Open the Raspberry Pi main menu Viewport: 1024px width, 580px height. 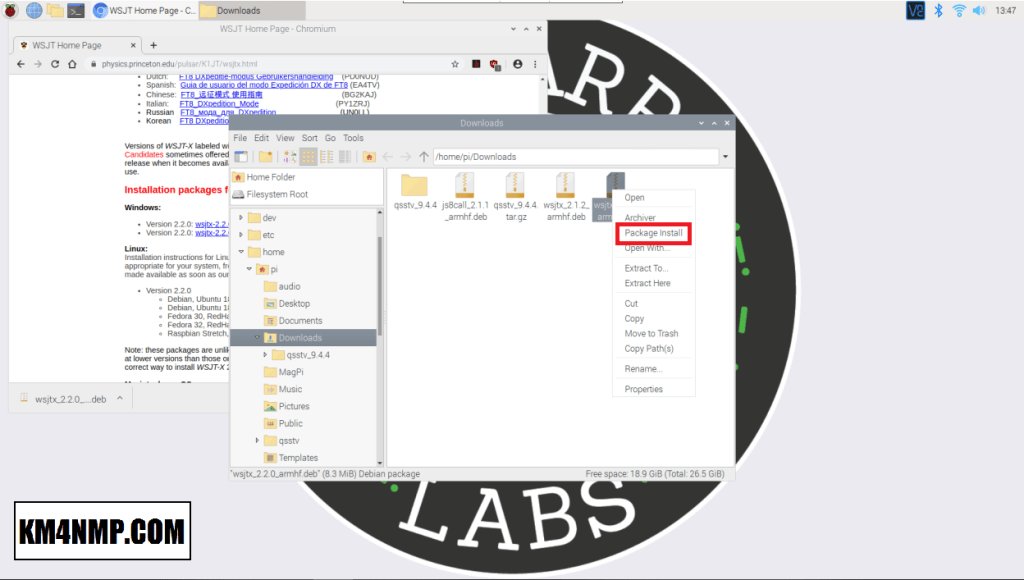click(x=11, y=10)
